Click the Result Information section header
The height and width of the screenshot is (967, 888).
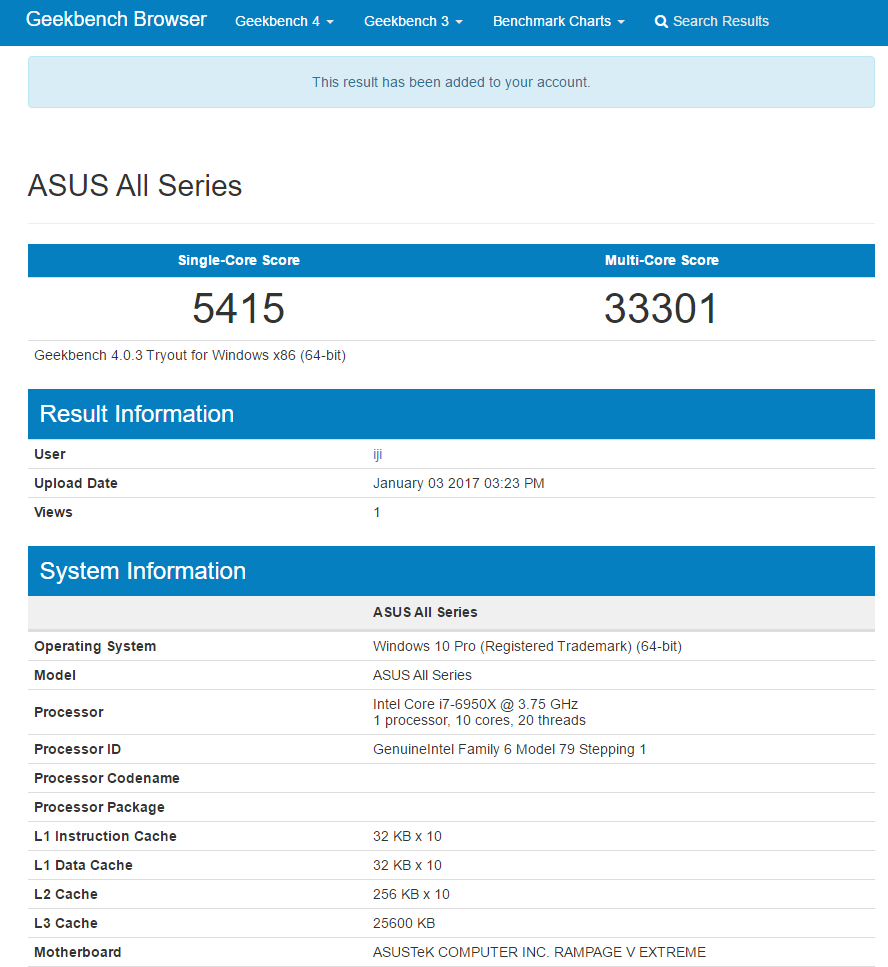[x=451, y=414]
